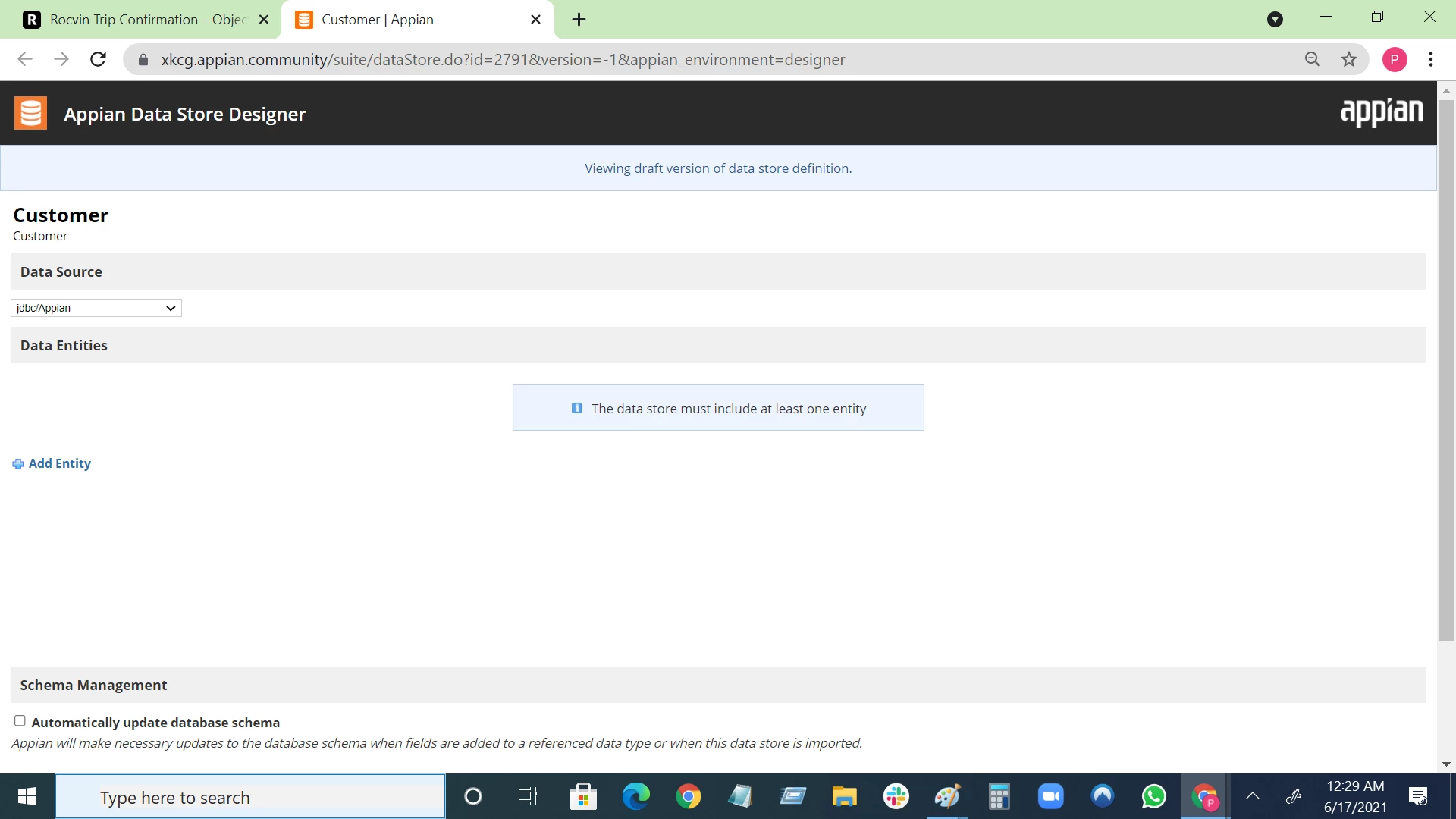
Task: Open Chrome profile P window on taskbar
Action: point(1205,796)
